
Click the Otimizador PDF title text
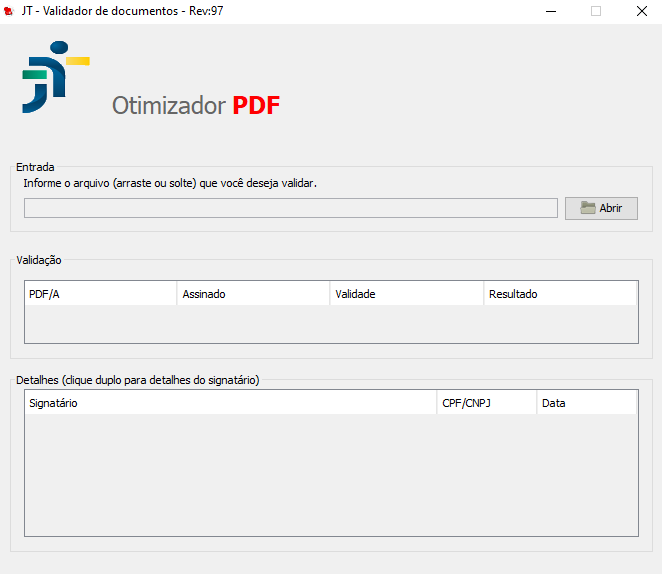click(x=196, y=106)
